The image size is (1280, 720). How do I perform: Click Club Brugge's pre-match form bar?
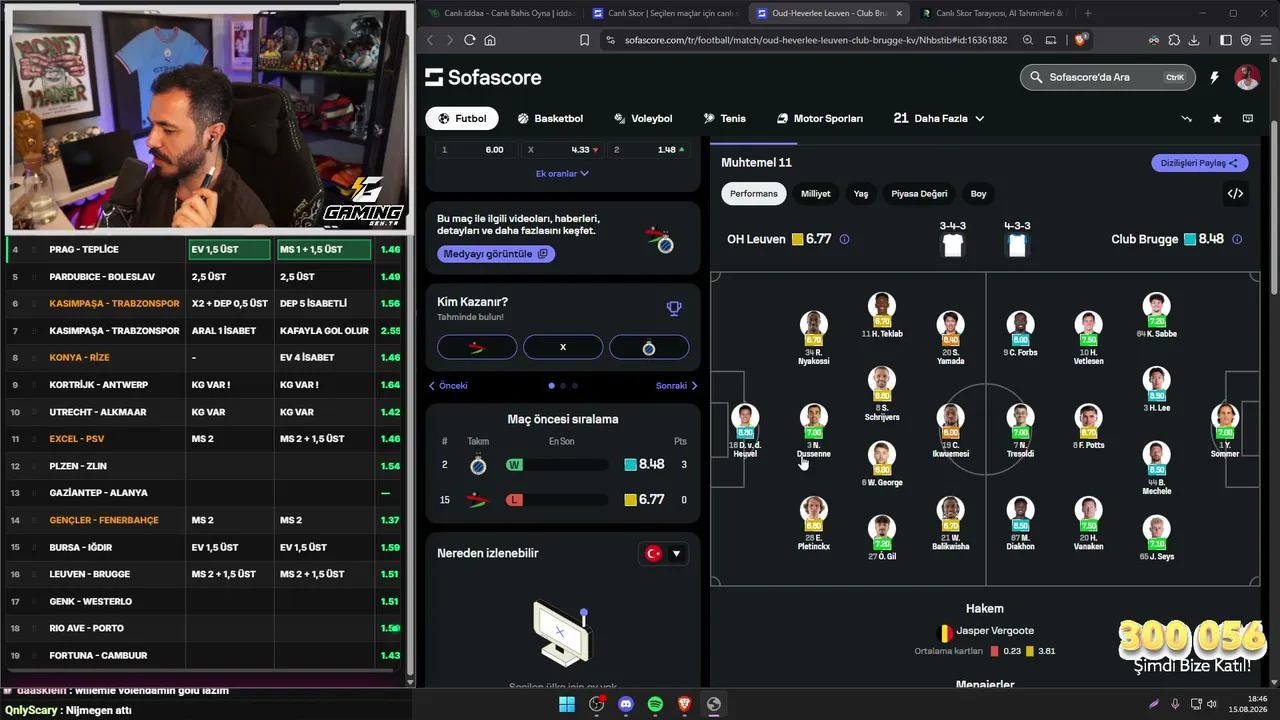point(557,465)
